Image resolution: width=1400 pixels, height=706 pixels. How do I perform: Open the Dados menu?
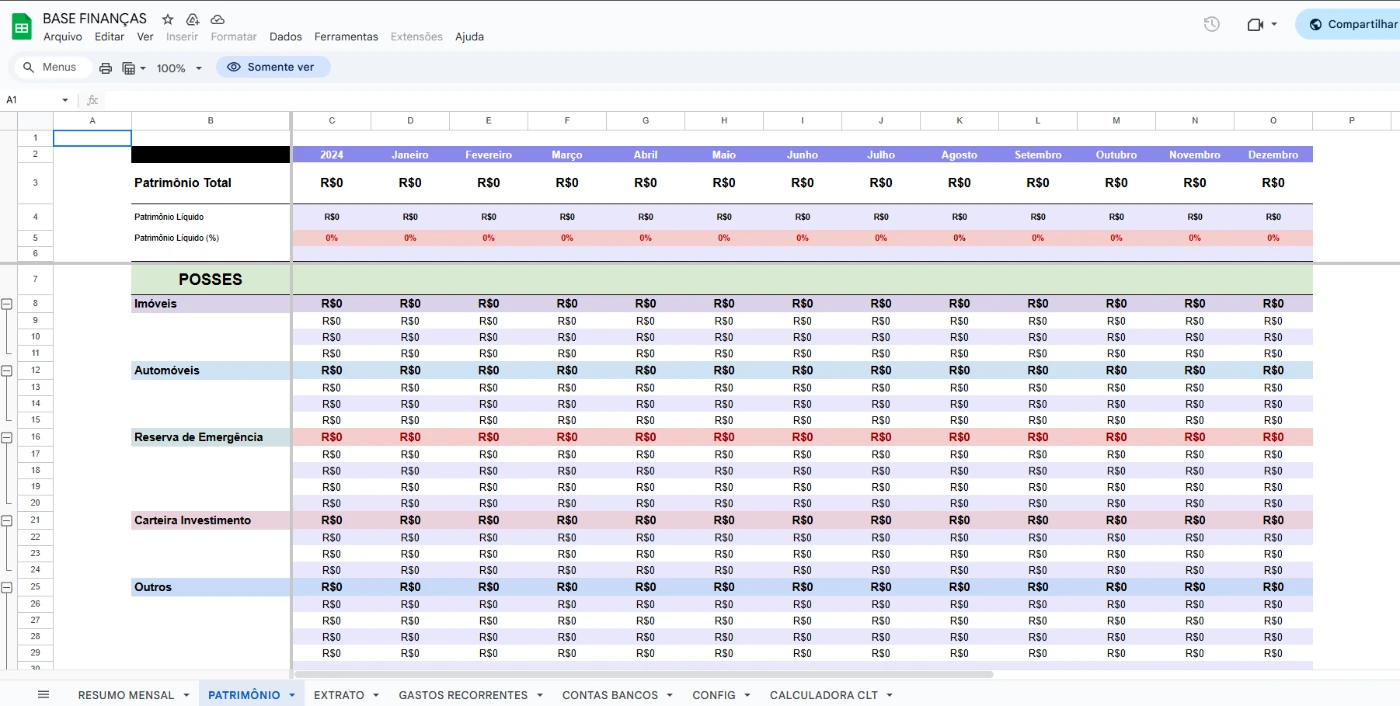point(285,37)
